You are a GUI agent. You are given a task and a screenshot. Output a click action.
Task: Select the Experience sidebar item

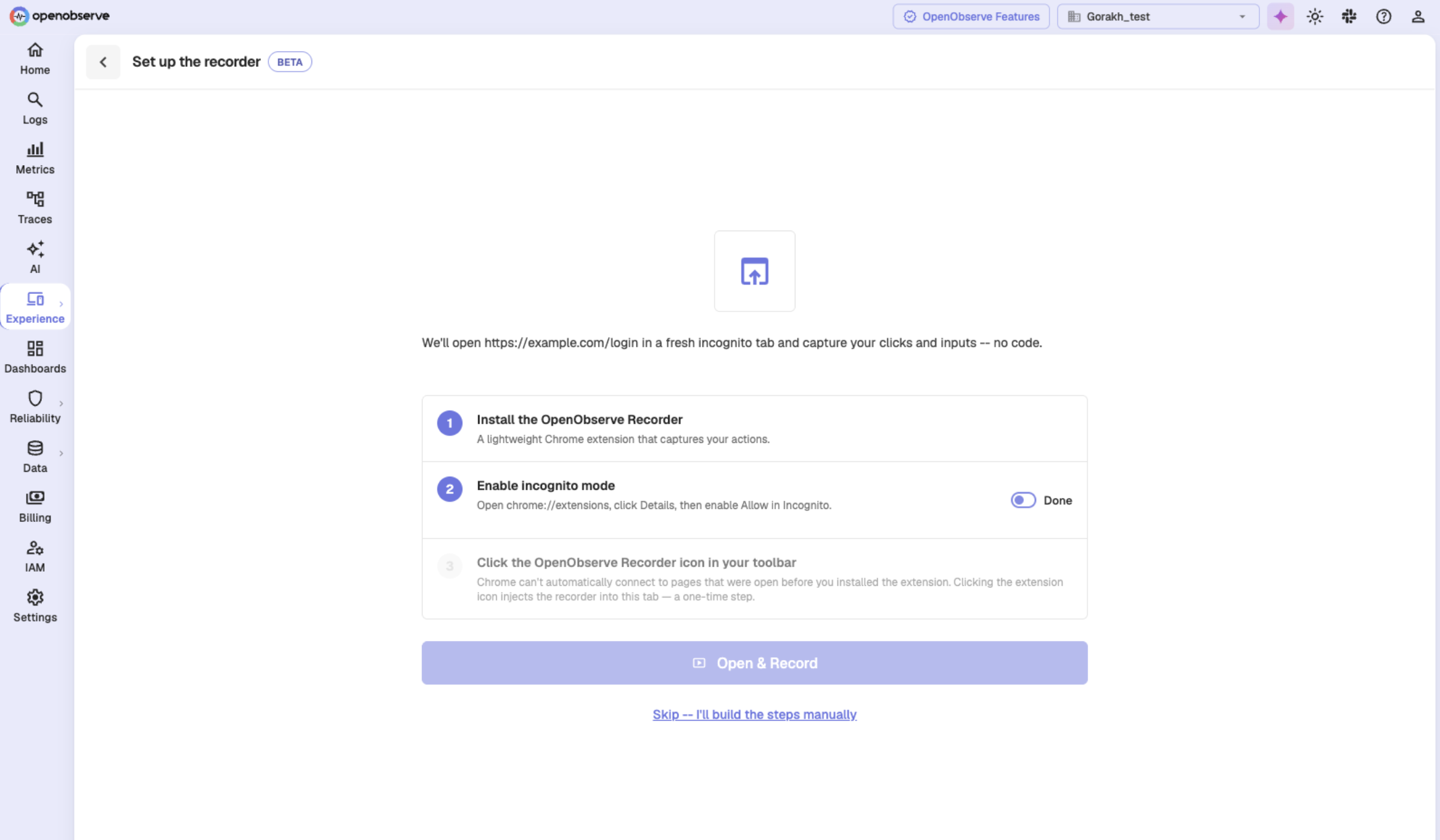tap(35, 307)
